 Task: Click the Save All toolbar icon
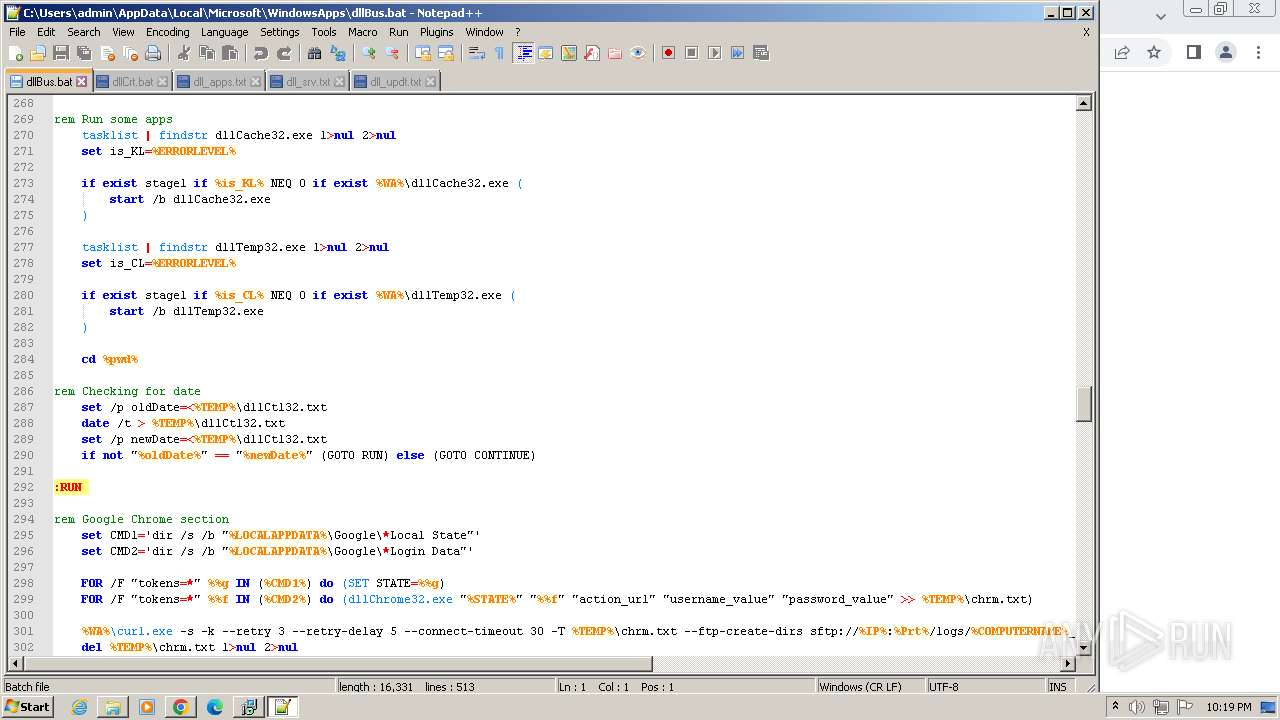pyautogui.click(x=84, y=53)
